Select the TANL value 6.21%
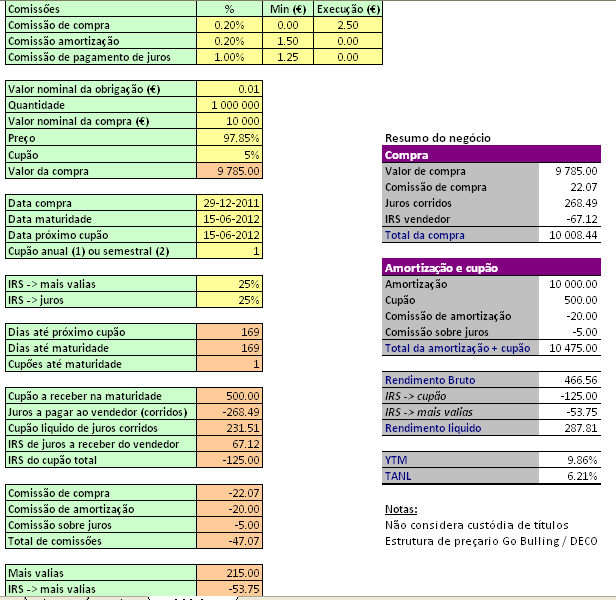 coord(570,476)
